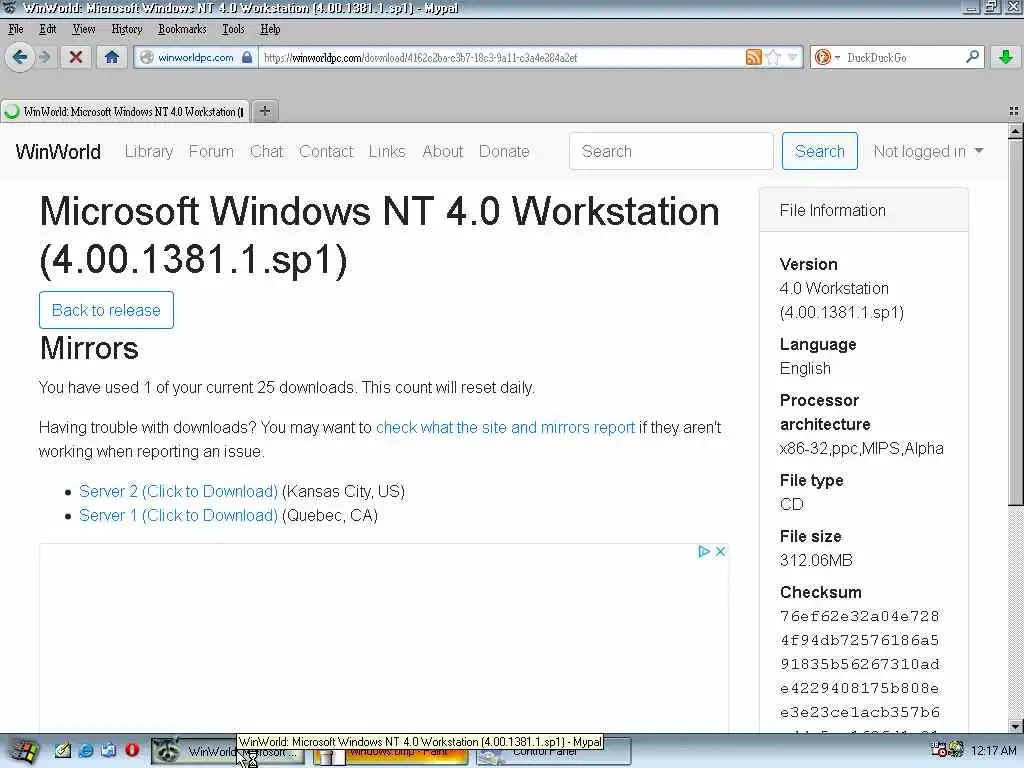Open the address bar history dropdown arrow
1024x768 pixels.
point(792,57)
